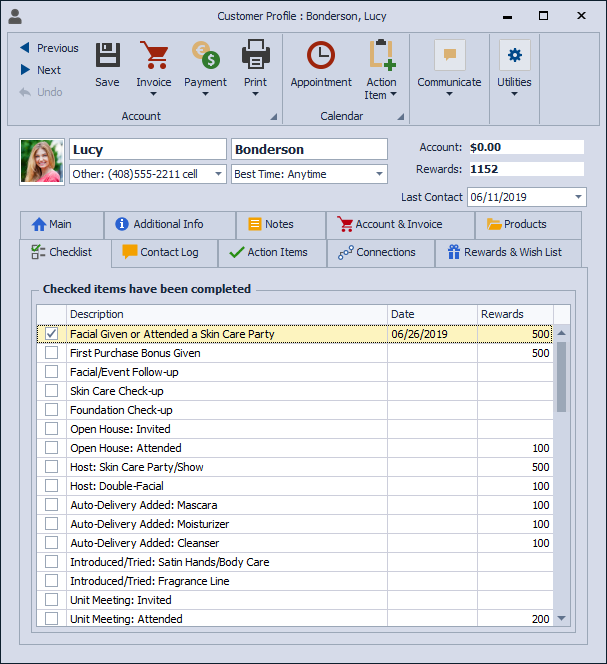Click the last name field Bonderson
The image size is (607, 664).
309,149
